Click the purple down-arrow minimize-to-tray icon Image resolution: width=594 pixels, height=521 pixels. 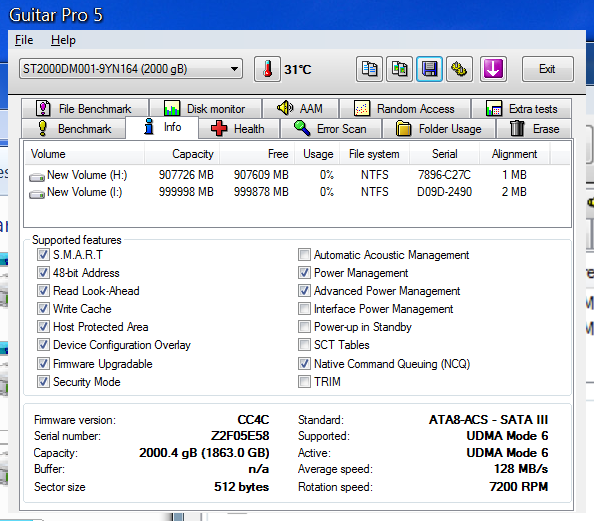(x=493, y=69)
